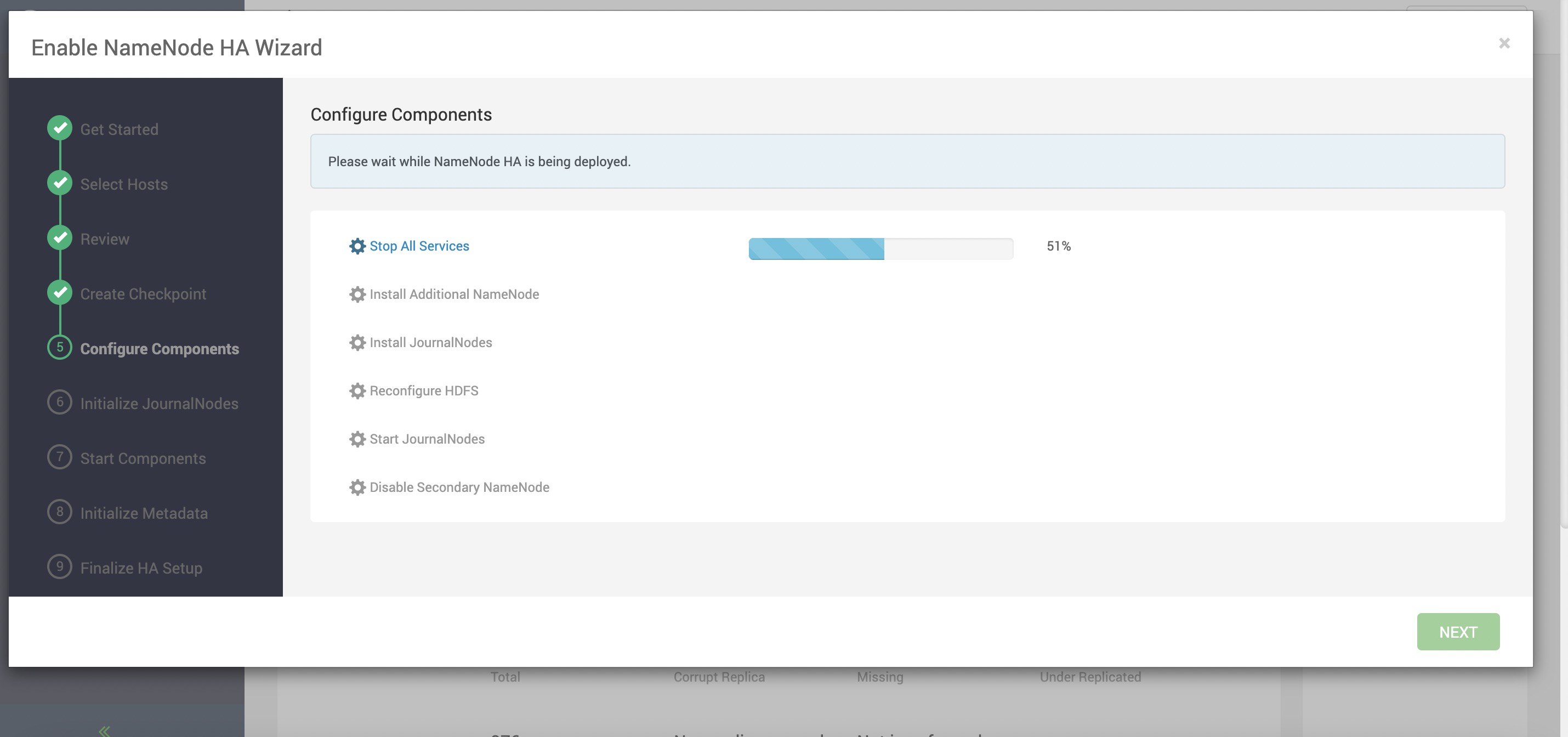Select Initialize Metadata wizard step
Viewport: 1568px width, 737px height.
click(x=144, y=513)
